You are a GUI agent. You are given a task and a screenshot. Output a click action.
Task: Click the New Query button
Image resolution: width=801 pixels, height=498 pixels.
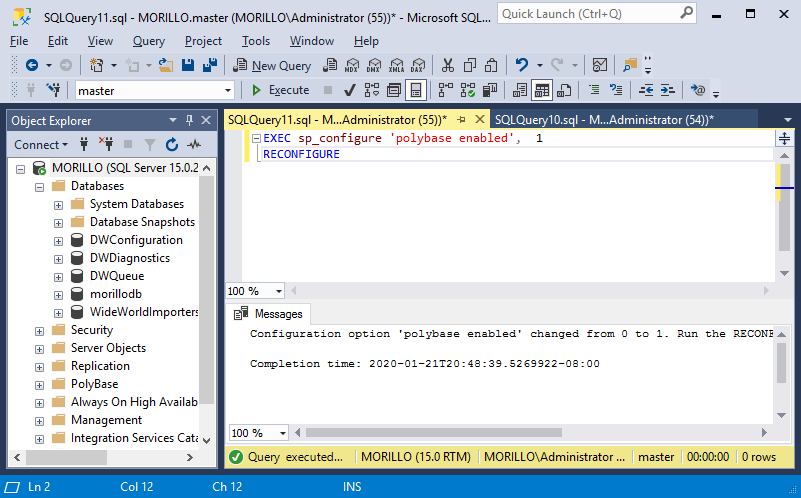(272, 65)
